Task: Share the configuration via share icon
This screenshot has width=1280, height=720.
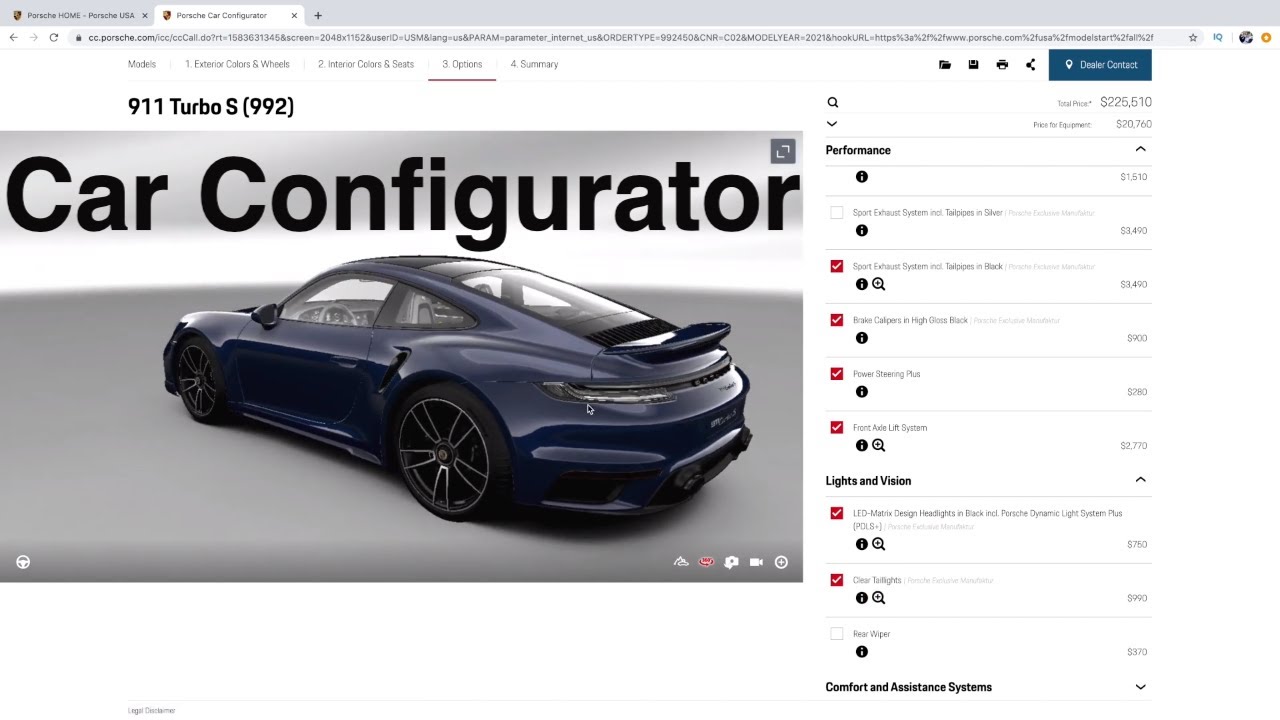Action: coord(1030,65)
